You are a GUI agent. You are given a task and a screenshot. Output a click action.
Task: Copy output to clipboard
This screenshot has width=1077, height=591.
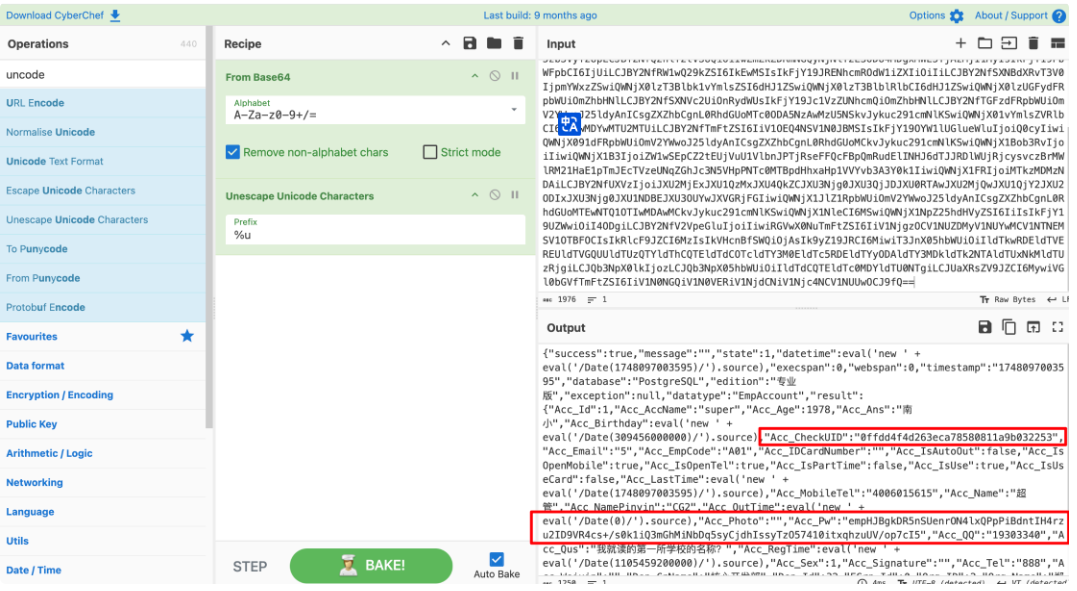1009,327
